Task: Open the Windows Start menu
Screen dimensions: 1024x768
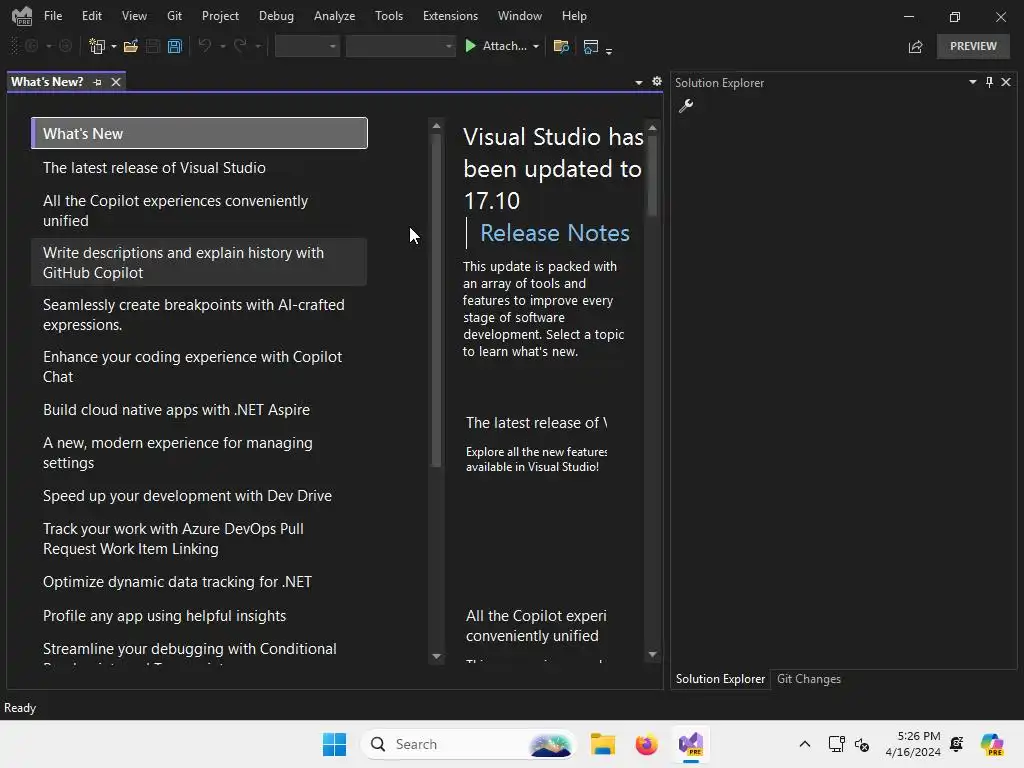Action: point(334,744)
